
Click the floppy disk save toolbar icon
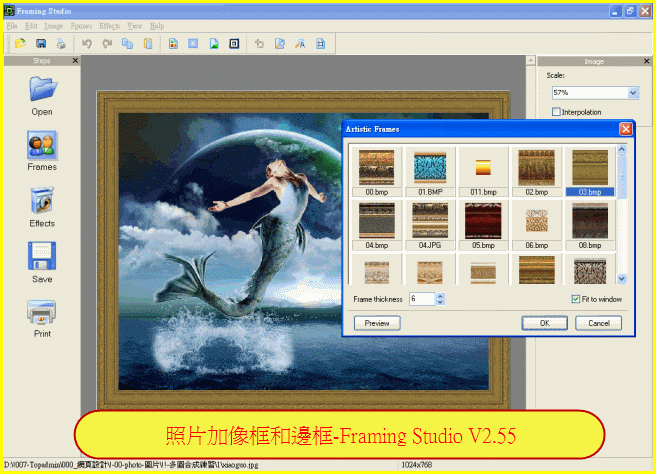41,44
